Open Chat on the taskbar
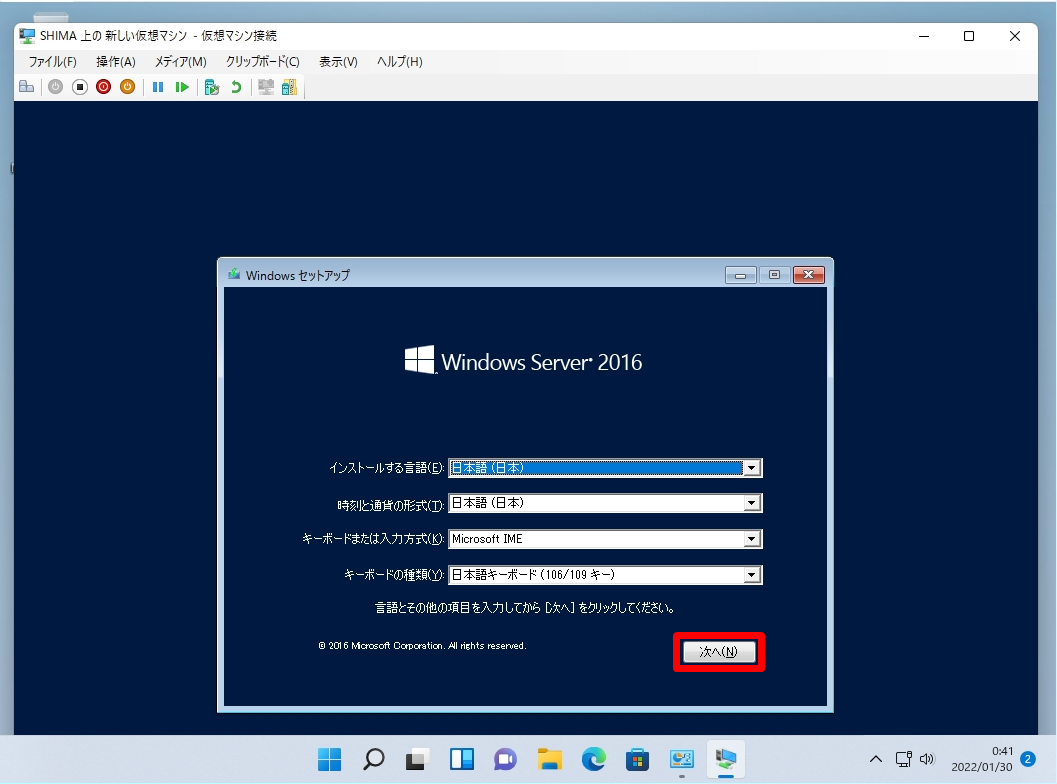Screen dimensions: 1057x784 point(506,760)
